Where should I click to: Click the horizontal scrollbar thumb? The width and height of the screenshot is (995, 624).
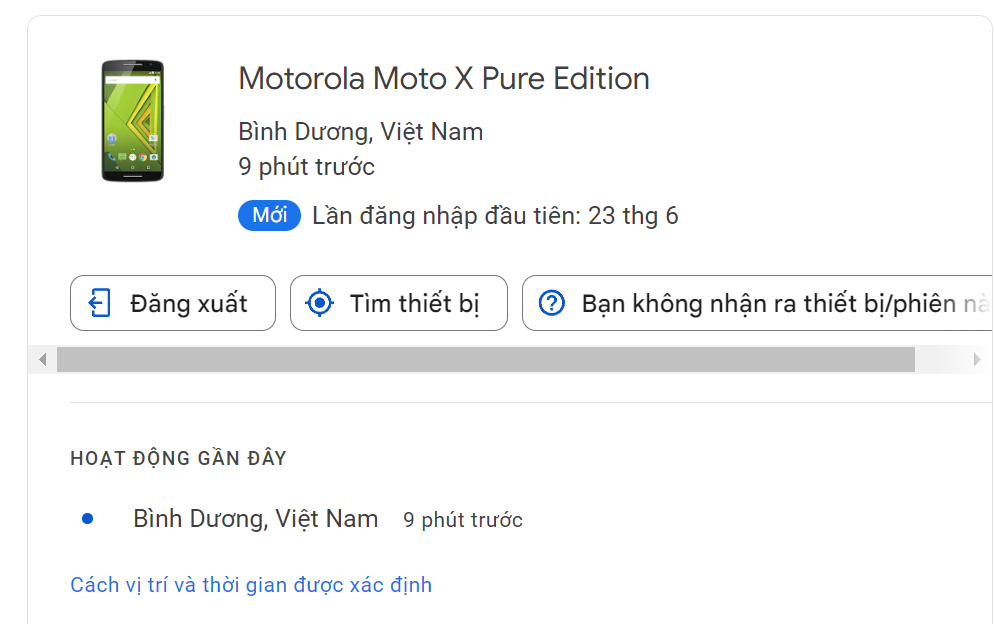point(485,359)
